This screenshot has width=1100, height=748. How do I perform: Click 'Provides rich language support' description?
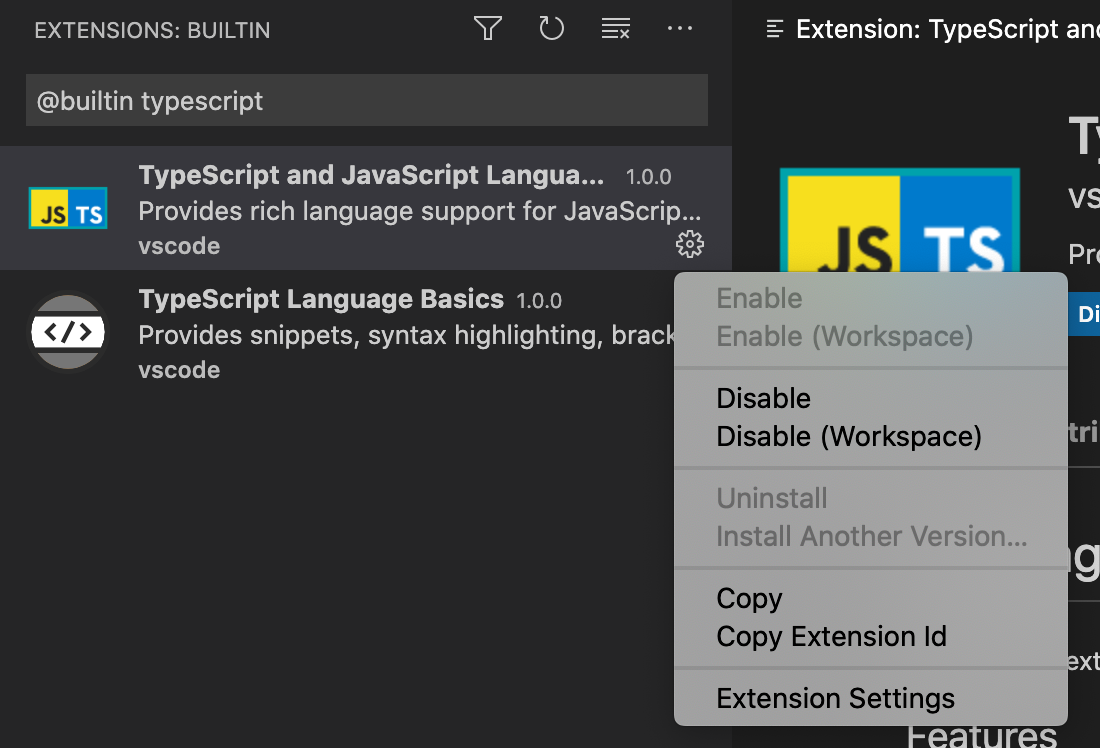(420, 211)
